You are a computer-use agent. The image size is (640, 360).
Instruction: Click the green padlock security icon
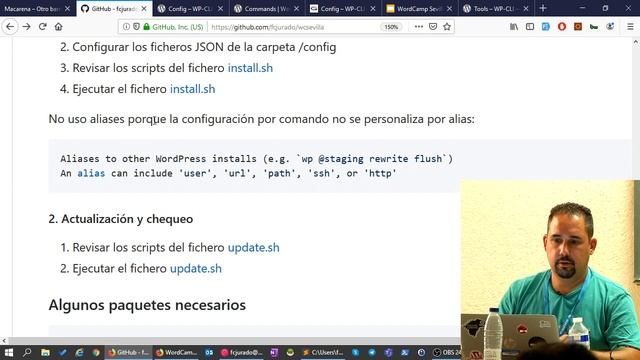147,27
